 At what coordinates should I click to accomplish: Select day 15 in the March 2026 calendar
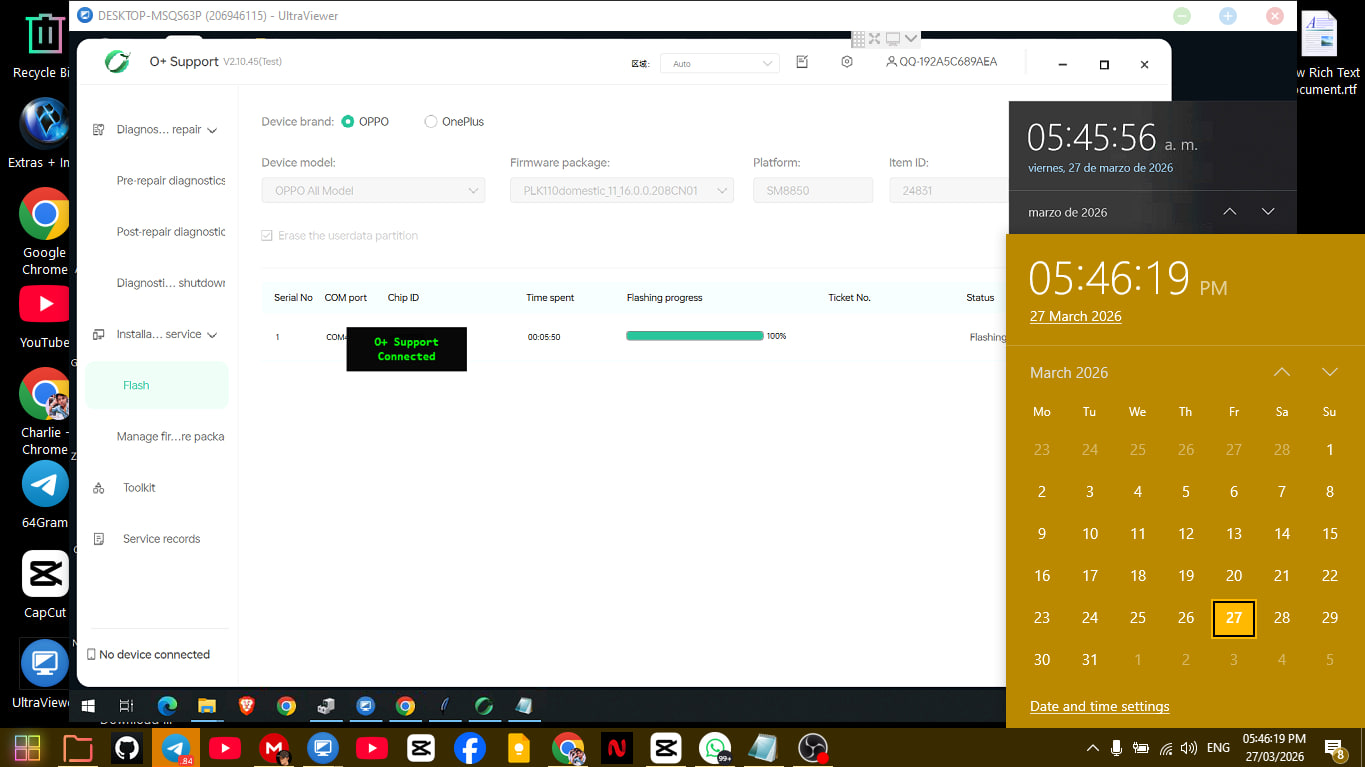1330,534
